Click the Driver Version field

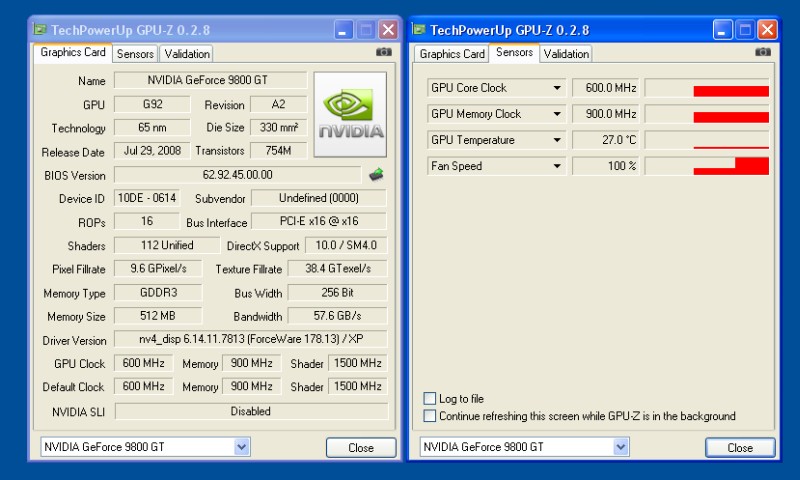tap(251, 339)
